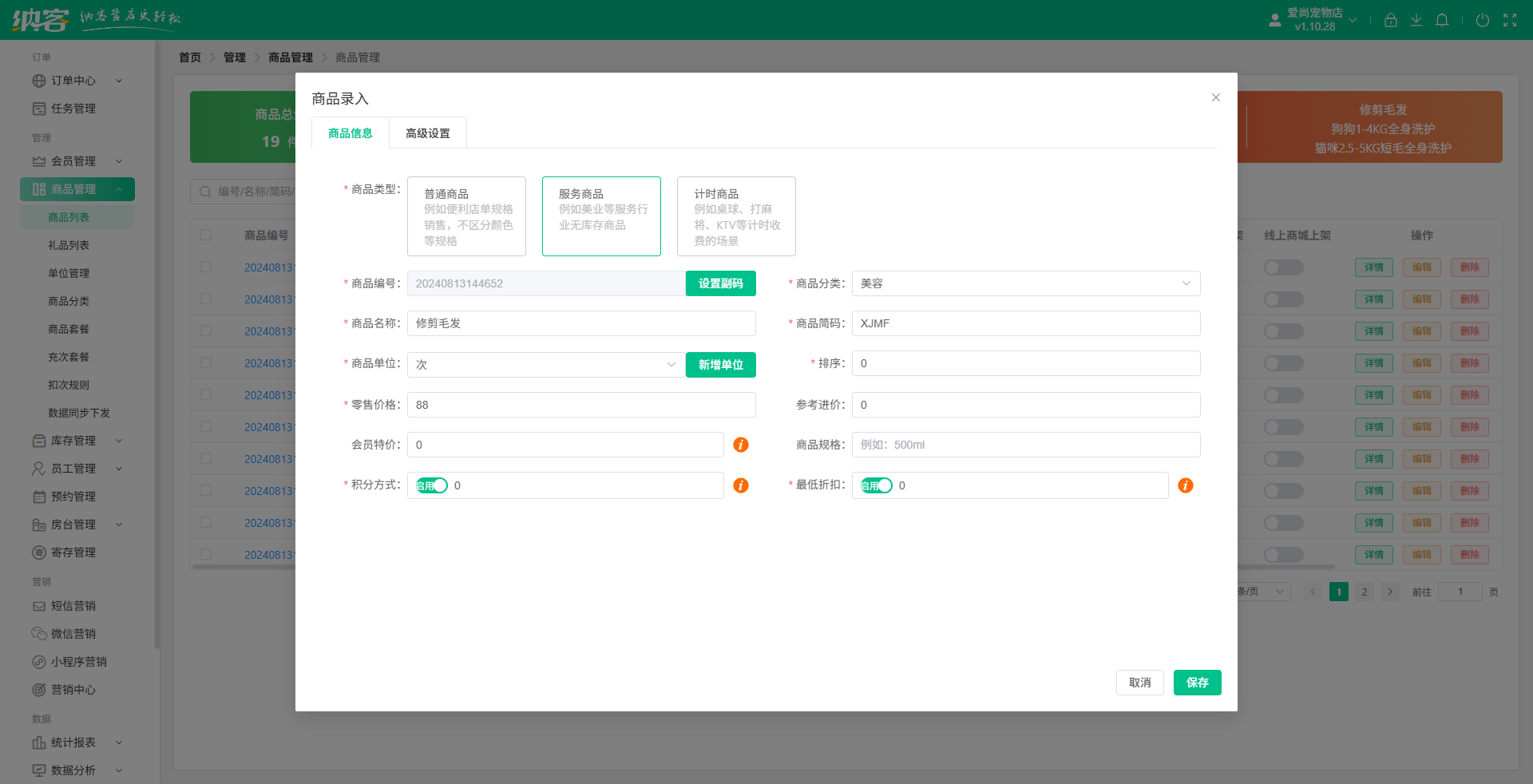Select the 服务商品 product type
This screenshot has width=1533, height=784.
[601, 216]
